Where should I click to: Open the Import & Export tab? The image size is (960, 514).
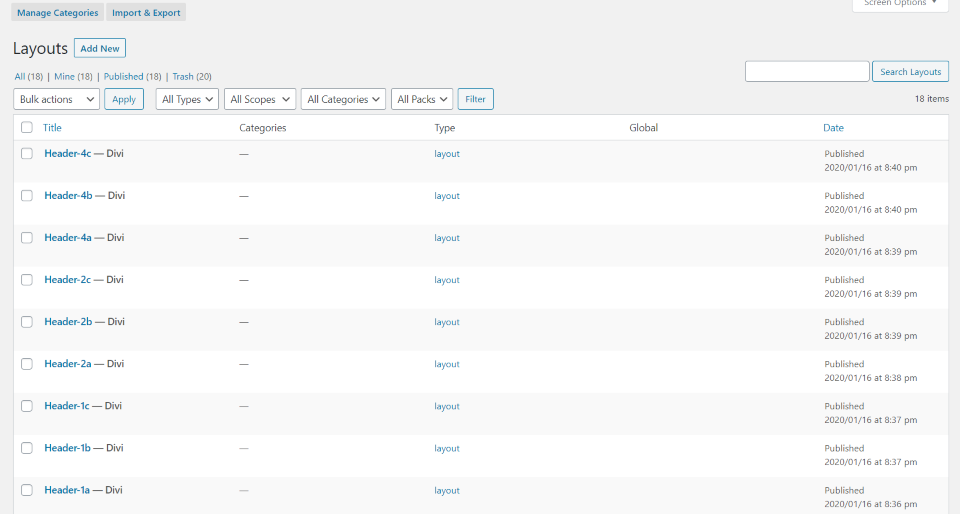click(146, 12)
